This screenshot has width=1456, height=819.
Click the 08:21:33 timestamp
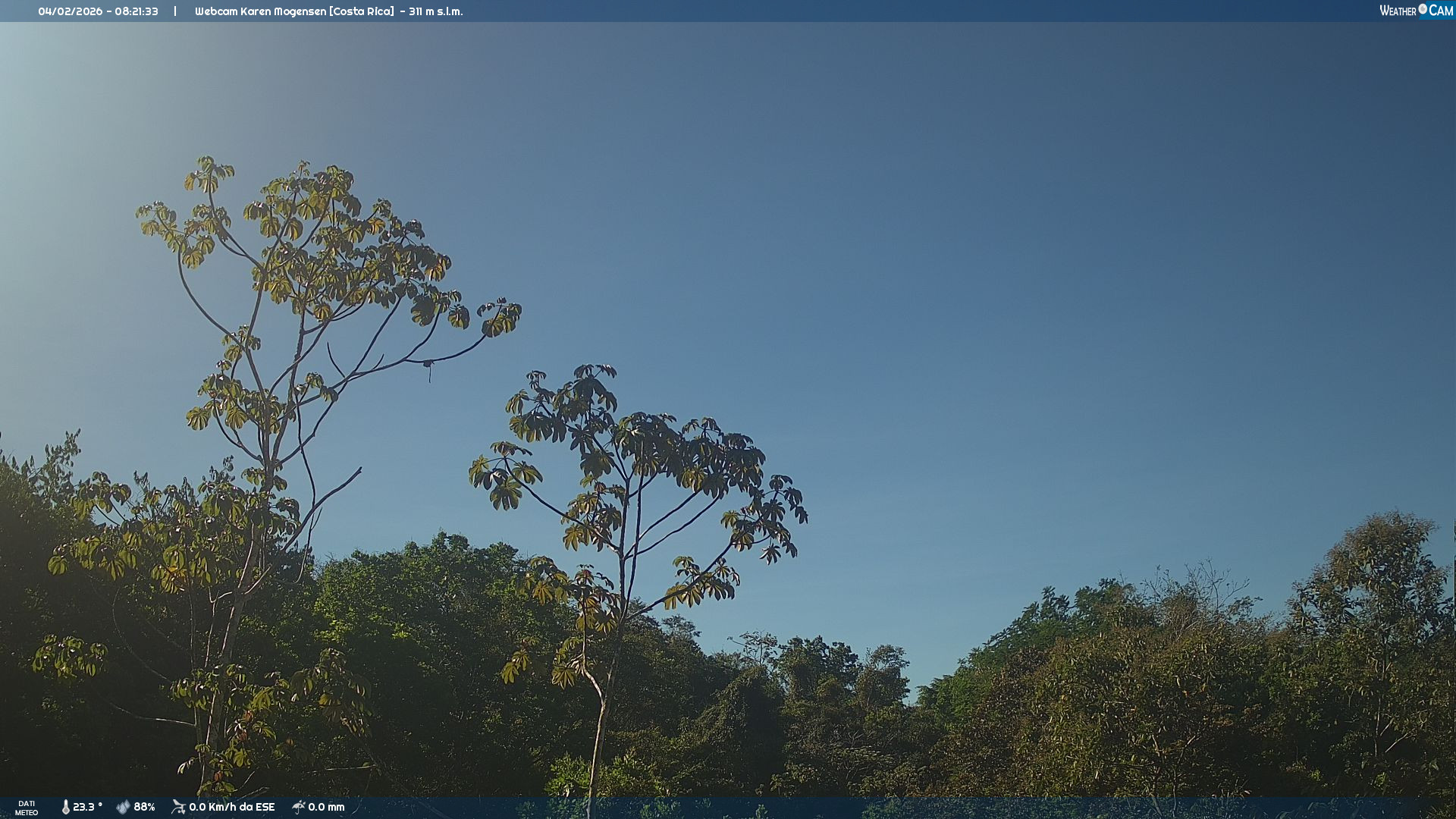coord(136,11)
